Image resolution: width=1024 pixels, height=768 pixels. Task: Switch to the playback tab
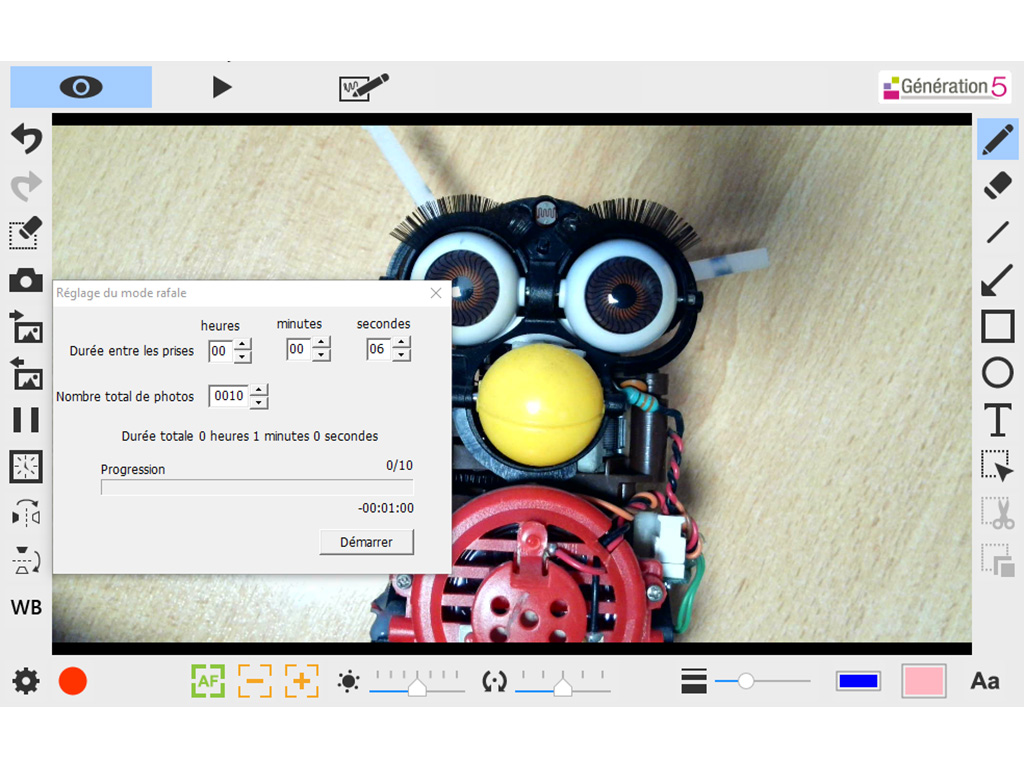(222, 87)
